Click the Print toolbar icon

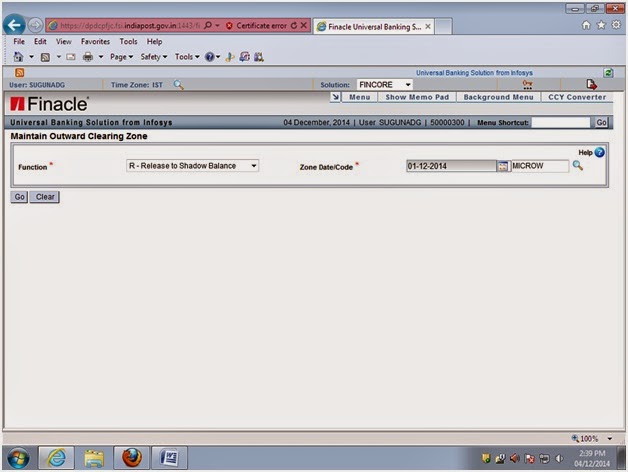click(x=88, y=57)
